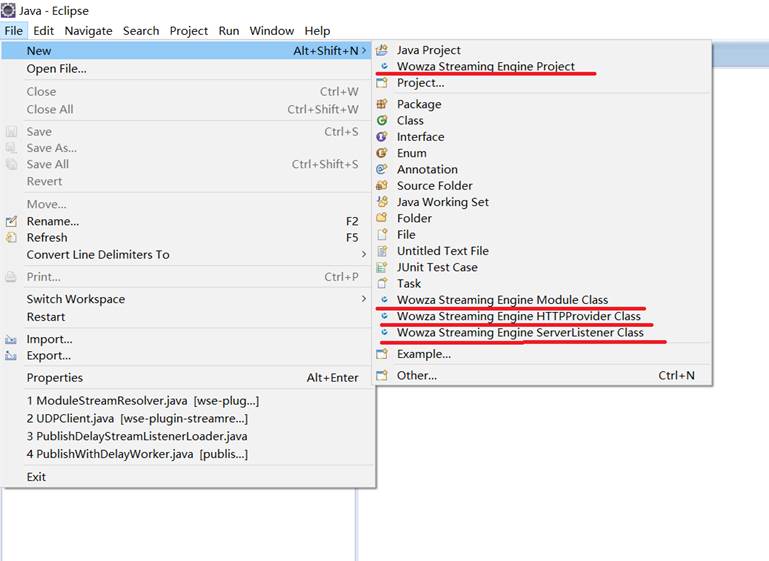
Task: Expand the New submenu arrow
Action: click(364, 51)
